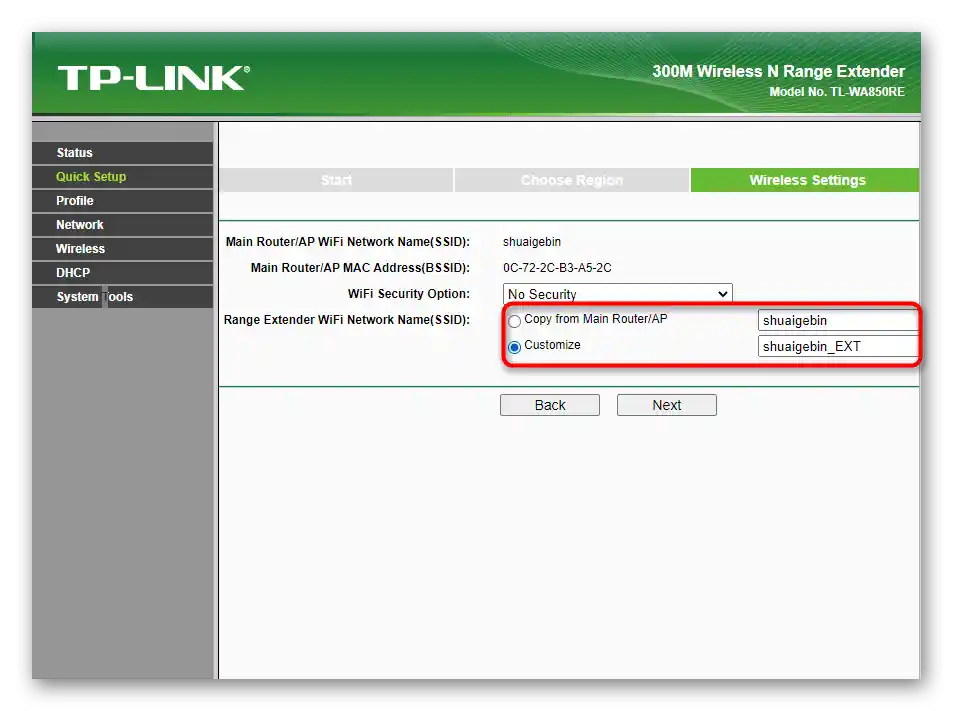Click the Back button
The height and width of the screenshot is (711, 953).
(x=550, y=405)
